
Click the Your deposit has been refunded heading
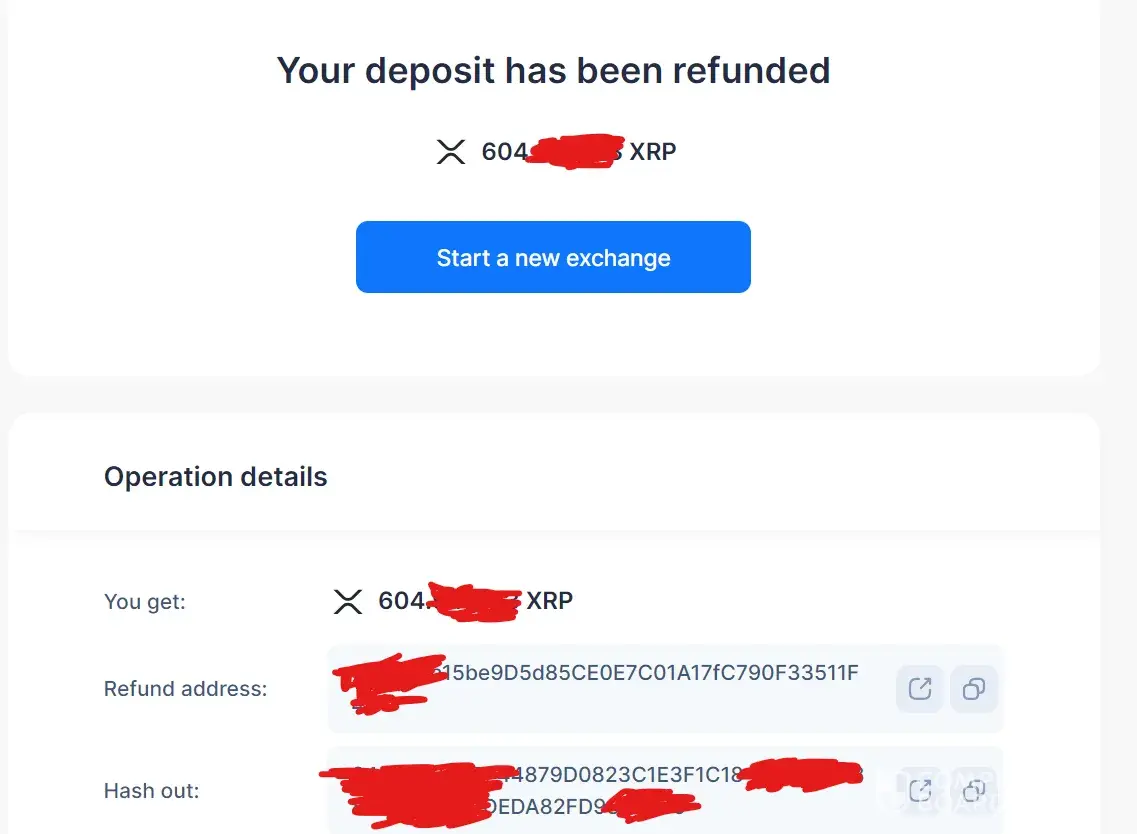553,70
